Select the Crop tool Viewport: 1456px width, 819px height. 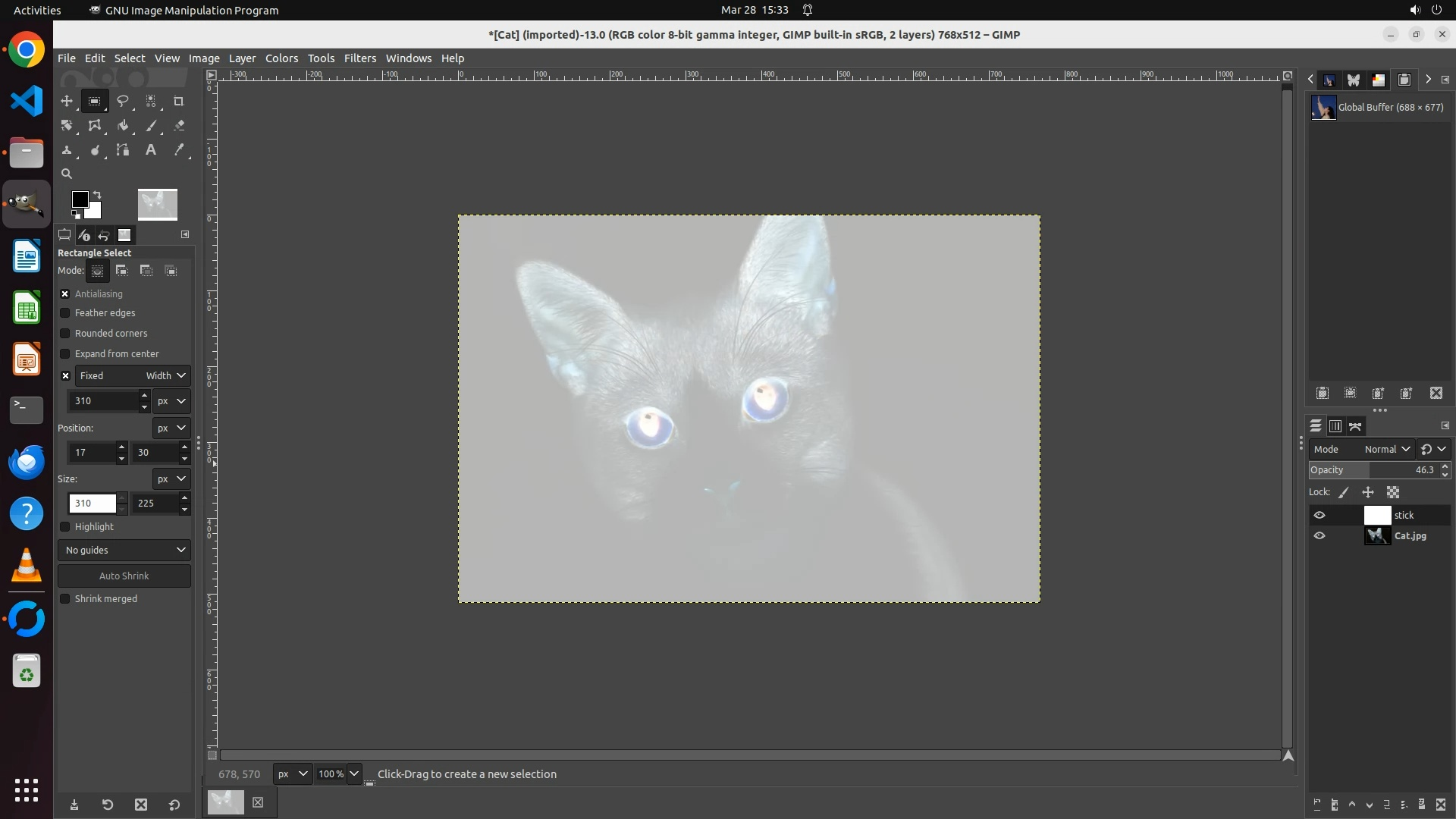pos(179,101)
